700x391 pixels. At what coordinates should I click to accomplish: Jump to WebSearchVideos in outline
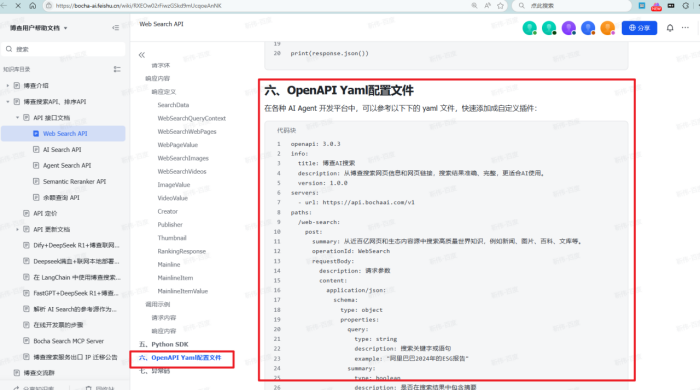[x=182, y=171]
